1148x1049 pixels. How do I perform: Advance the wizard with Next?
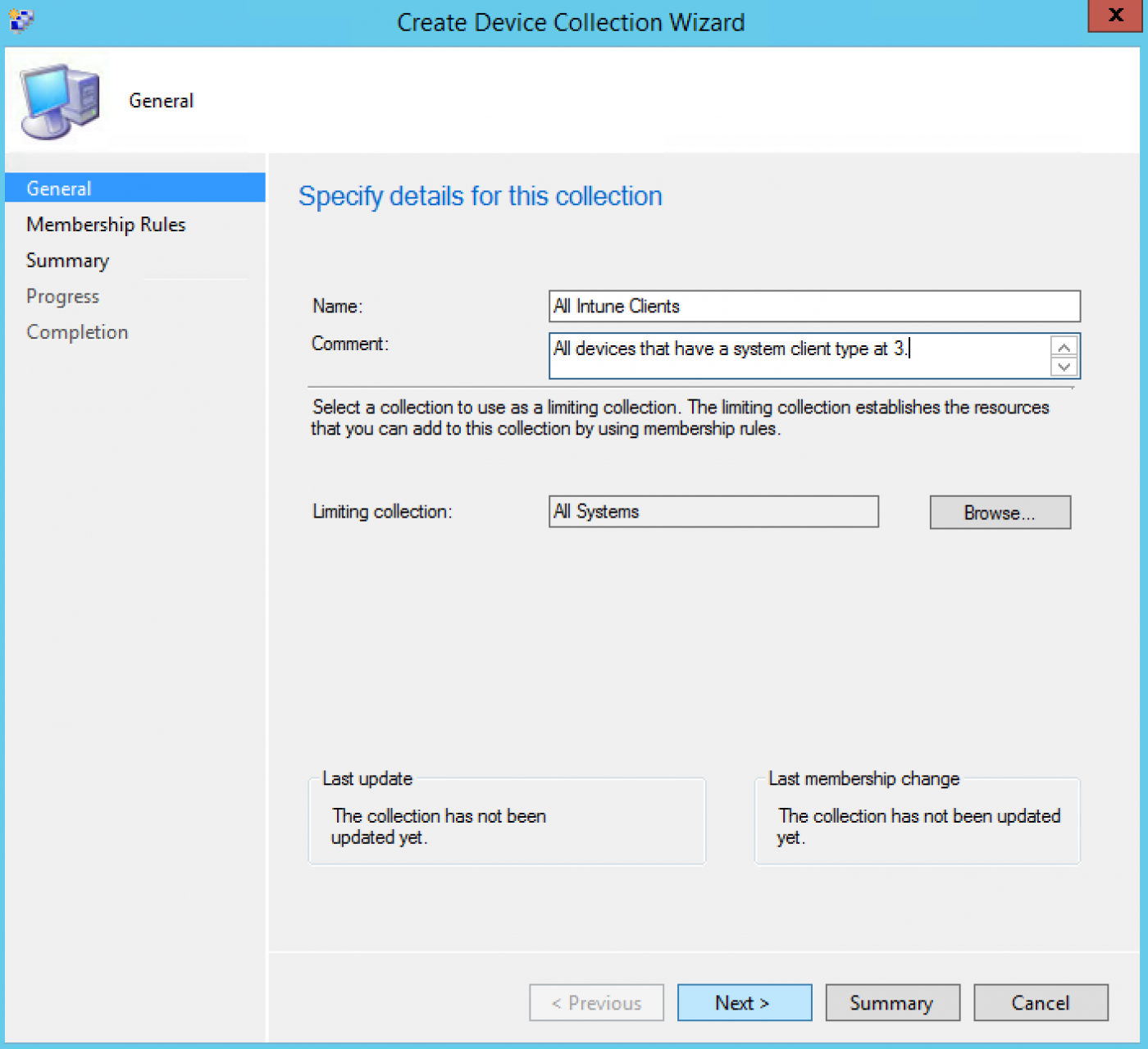coord(743,1002)
